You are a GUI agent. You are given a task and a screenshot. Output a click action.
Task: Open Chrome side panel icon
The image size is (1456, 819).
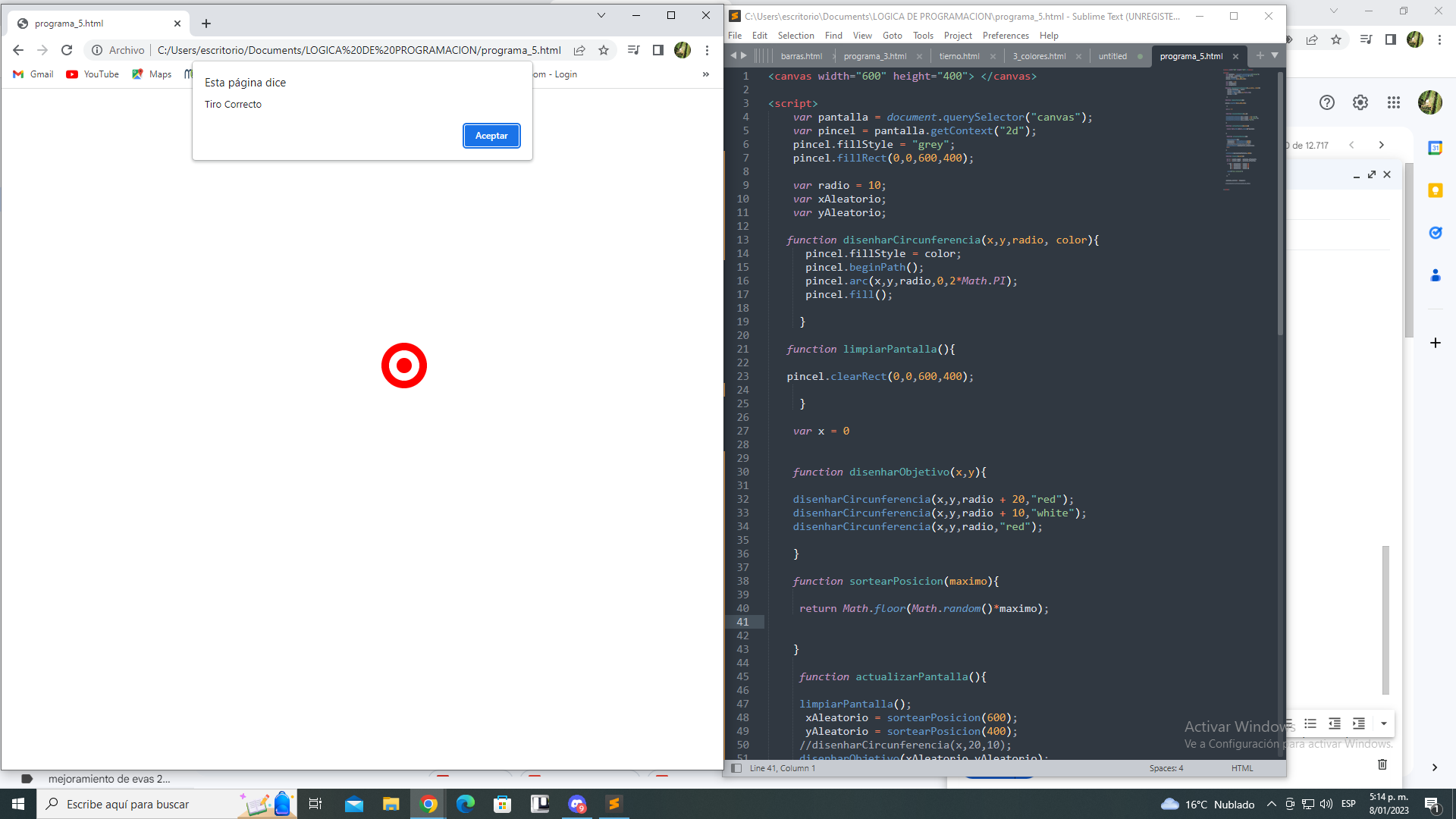coord(658,50)
